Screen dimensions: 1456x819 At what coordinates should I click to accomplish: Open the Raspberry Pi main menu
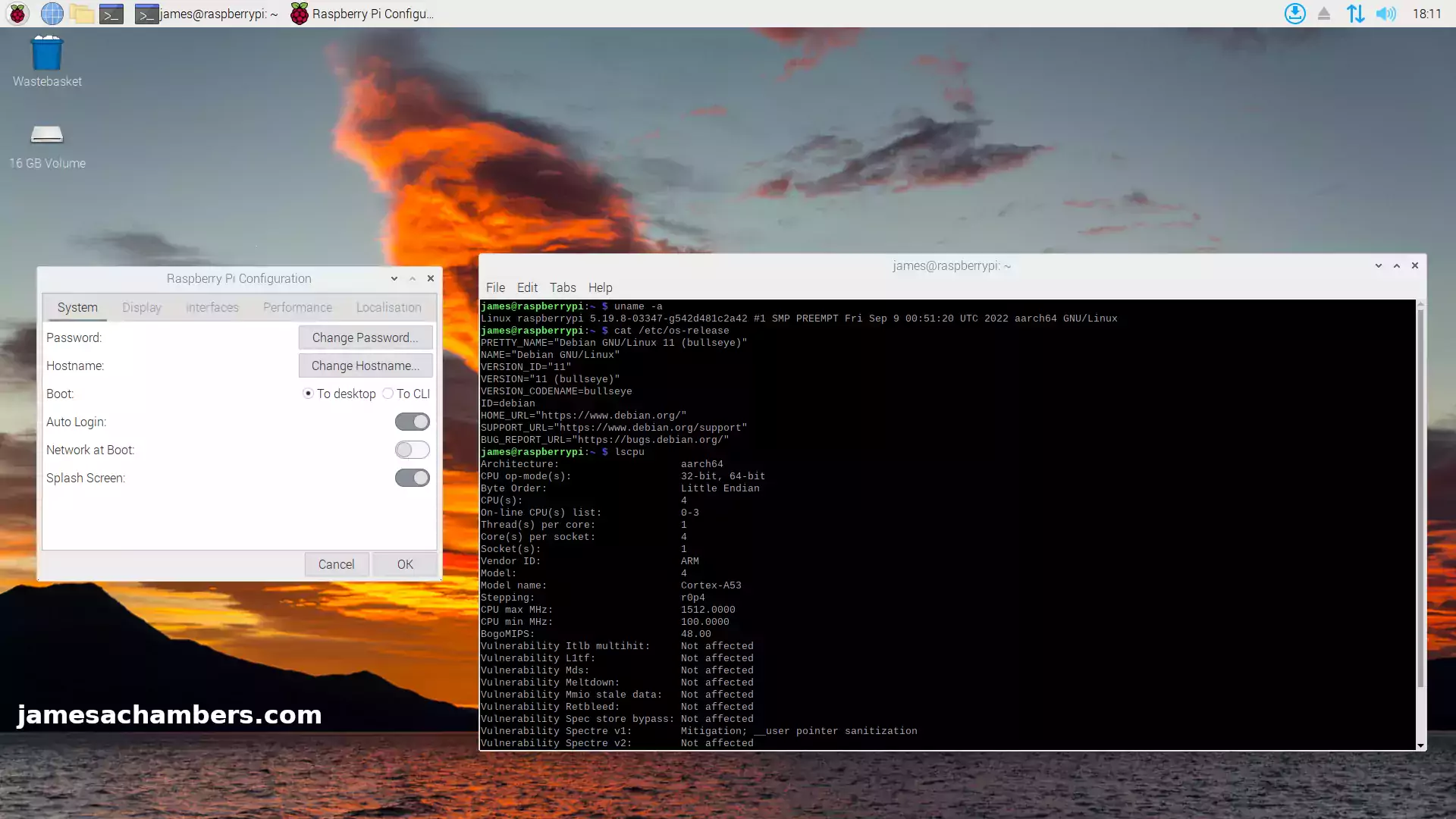17,14
